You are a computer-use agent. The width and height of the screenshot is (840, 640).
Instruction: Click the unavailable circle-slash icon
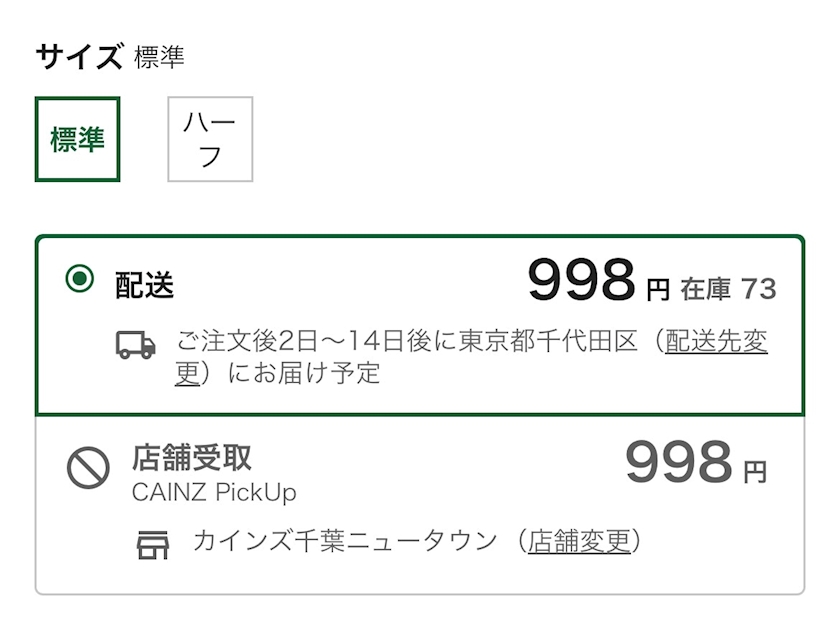pos(88,468)
